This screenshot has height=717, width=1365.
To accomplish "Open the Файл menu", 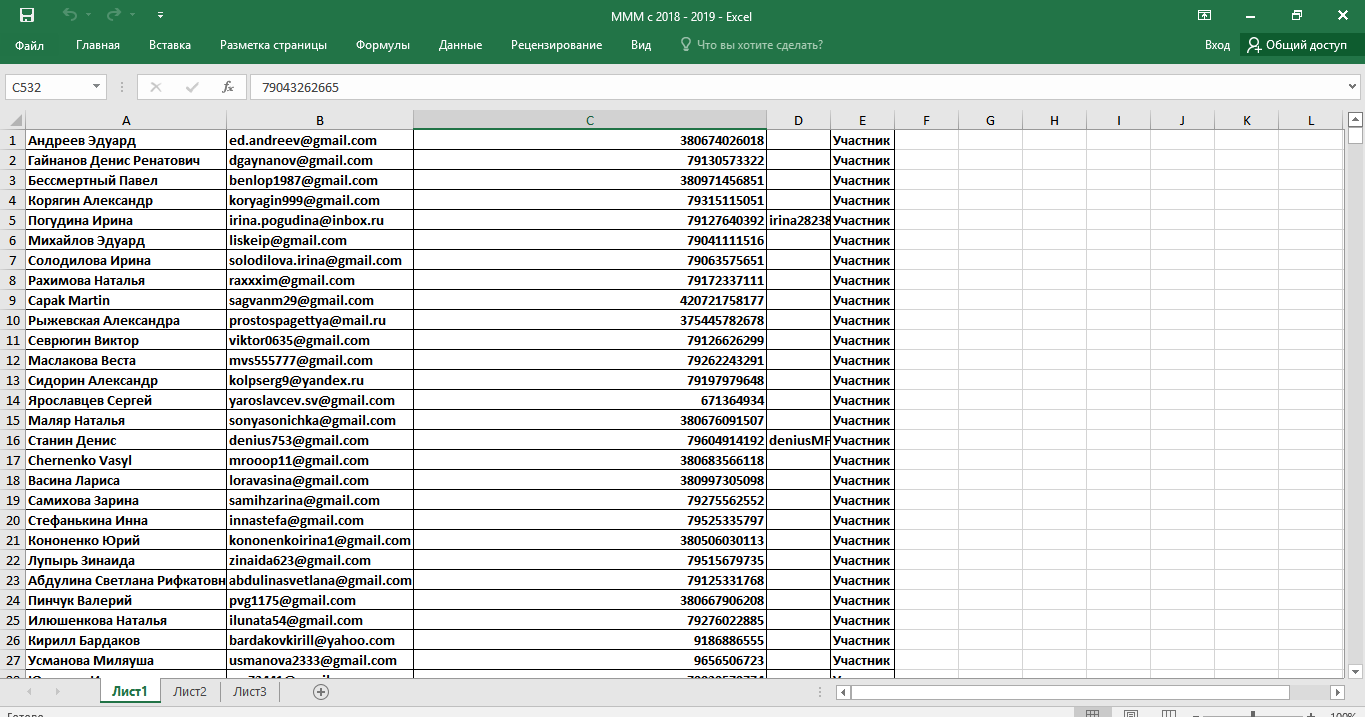I will point(30,45).
